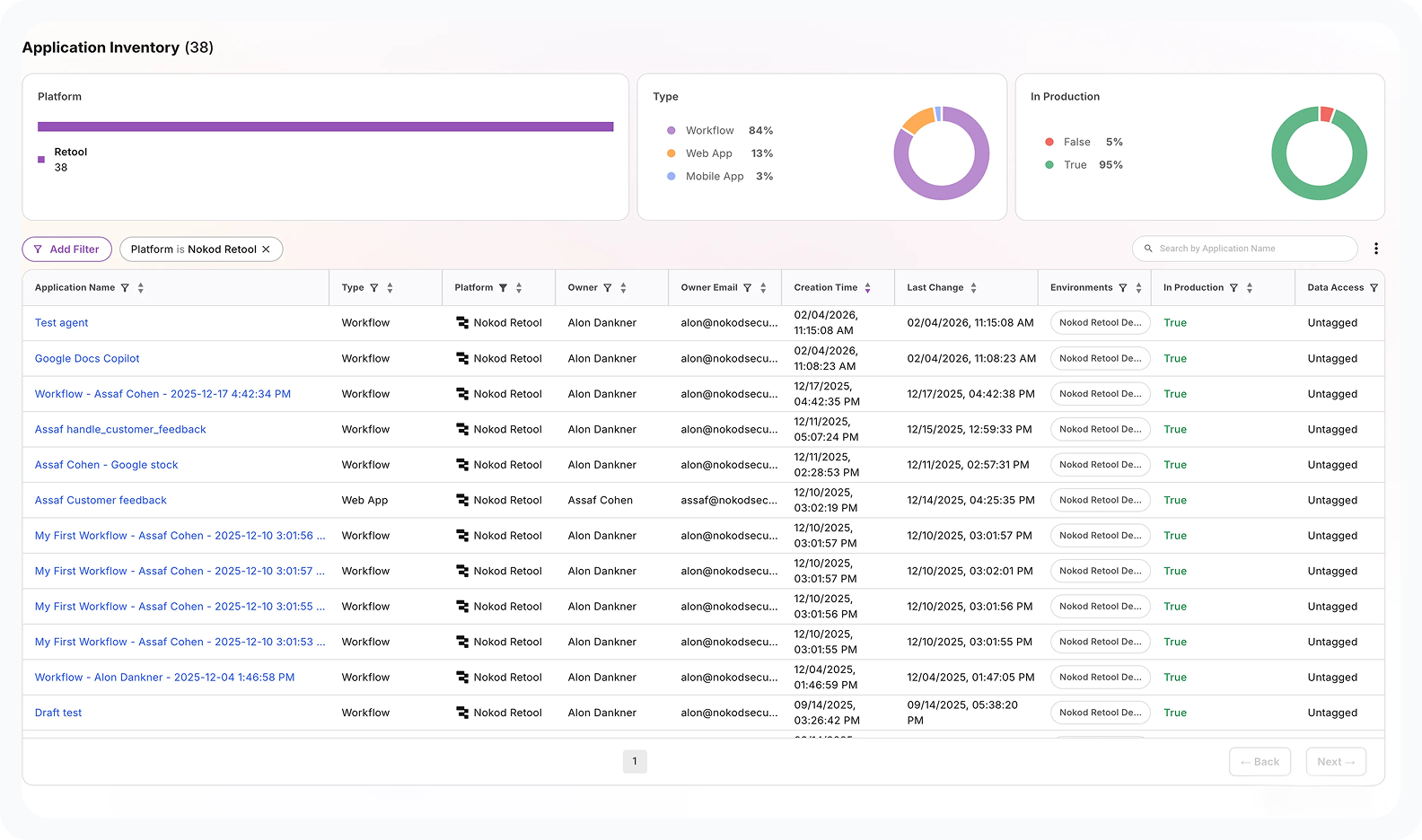Sort by Owner column arrows

point(623,288)
